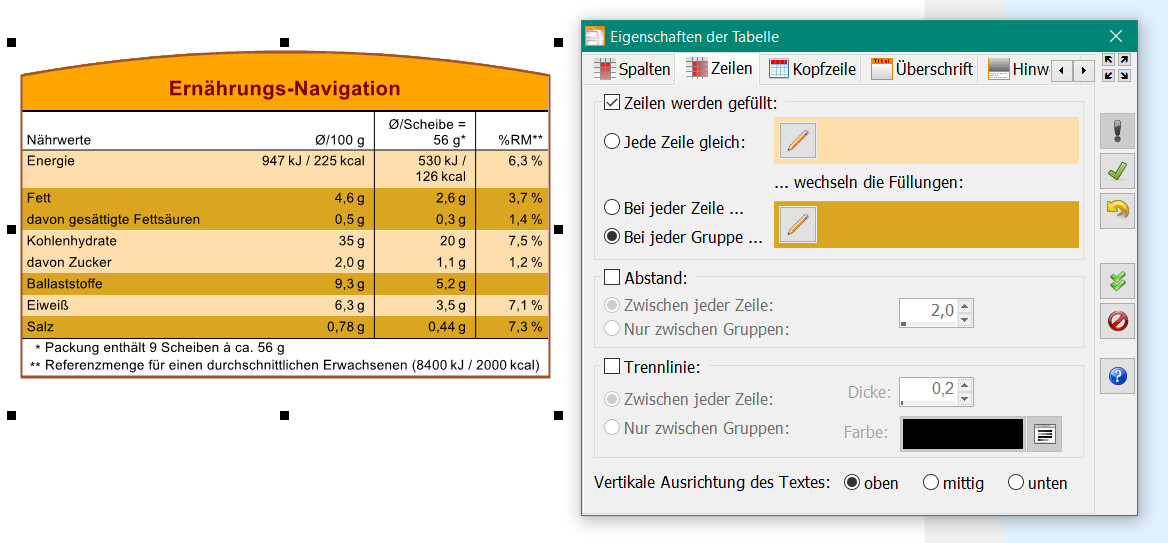This screenshot has height=543, width=1168.
Task: Uncheck 'Zeilen werden gefüllt' checkbox
Action: (612, 102)
